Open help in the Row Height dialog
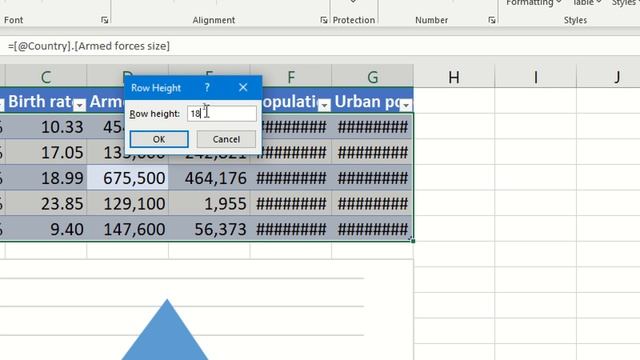Viewport: 640px width, 360px height. 207,87
